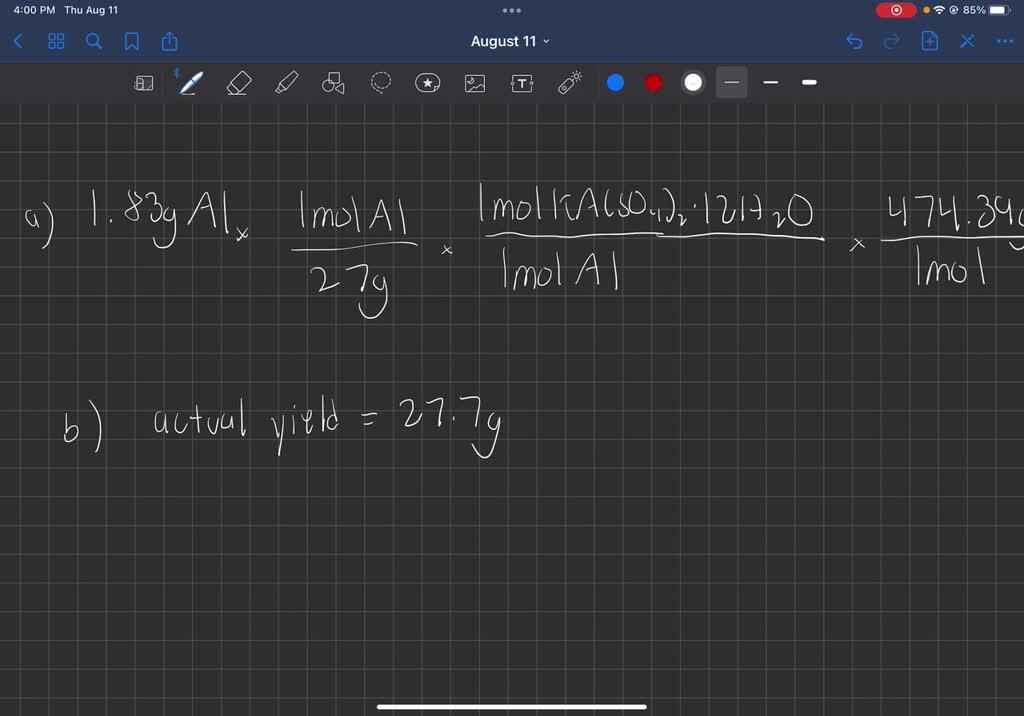The width and height of the screenshot is (1024, 716).
Task: Select the Highlighter tool
Action: click(x=285, y=83)
